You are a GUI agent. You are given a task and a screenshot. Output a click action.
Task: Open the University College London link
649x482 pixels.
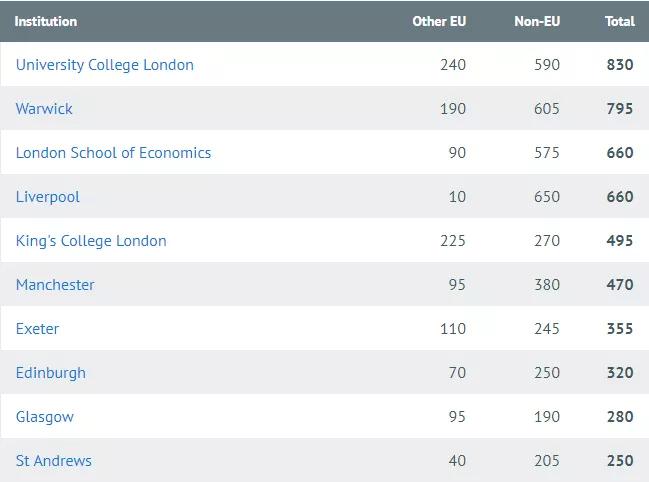point(105,65)
